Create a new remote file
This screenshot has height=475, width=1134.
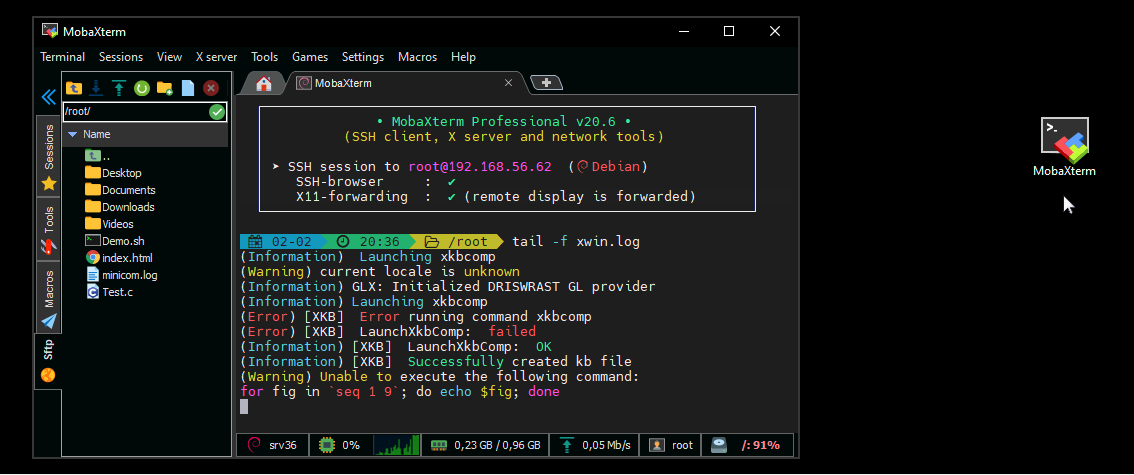pos(188,88)
